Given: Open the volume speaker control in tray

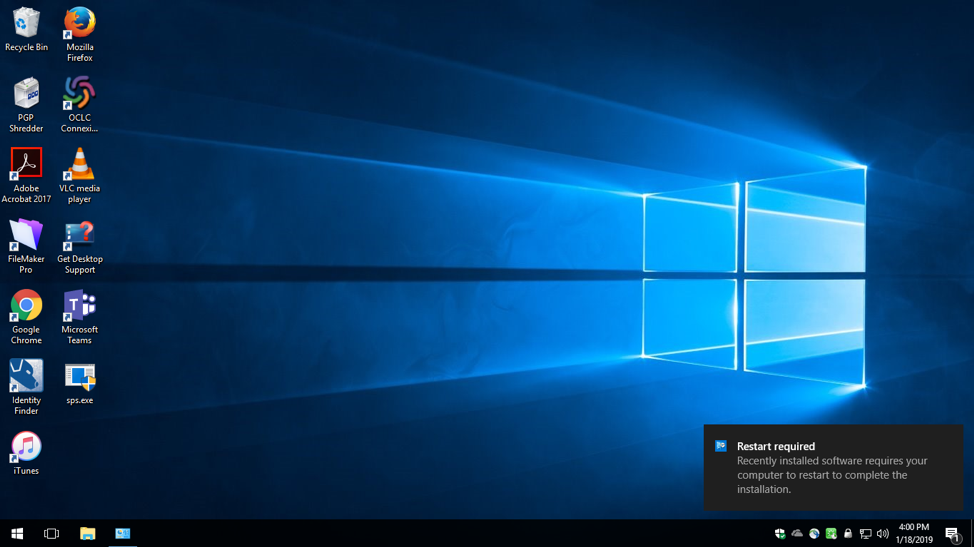Looking at the screenshot, I should click(x=882, y=534).
